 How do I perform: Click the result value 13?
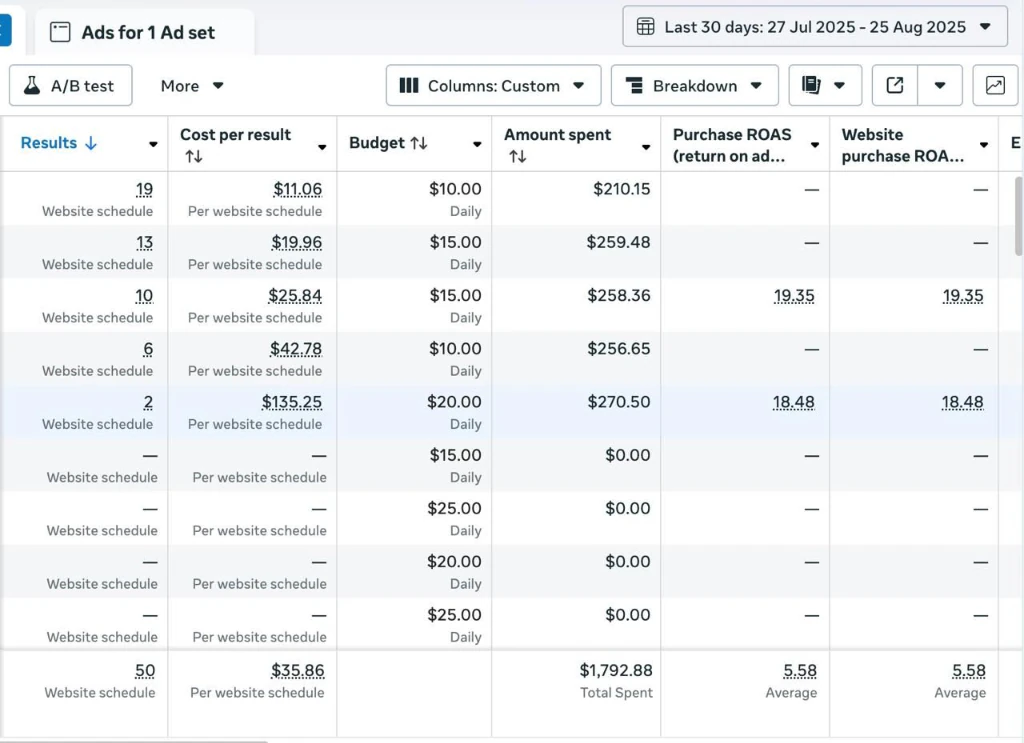tap(144, 243)
